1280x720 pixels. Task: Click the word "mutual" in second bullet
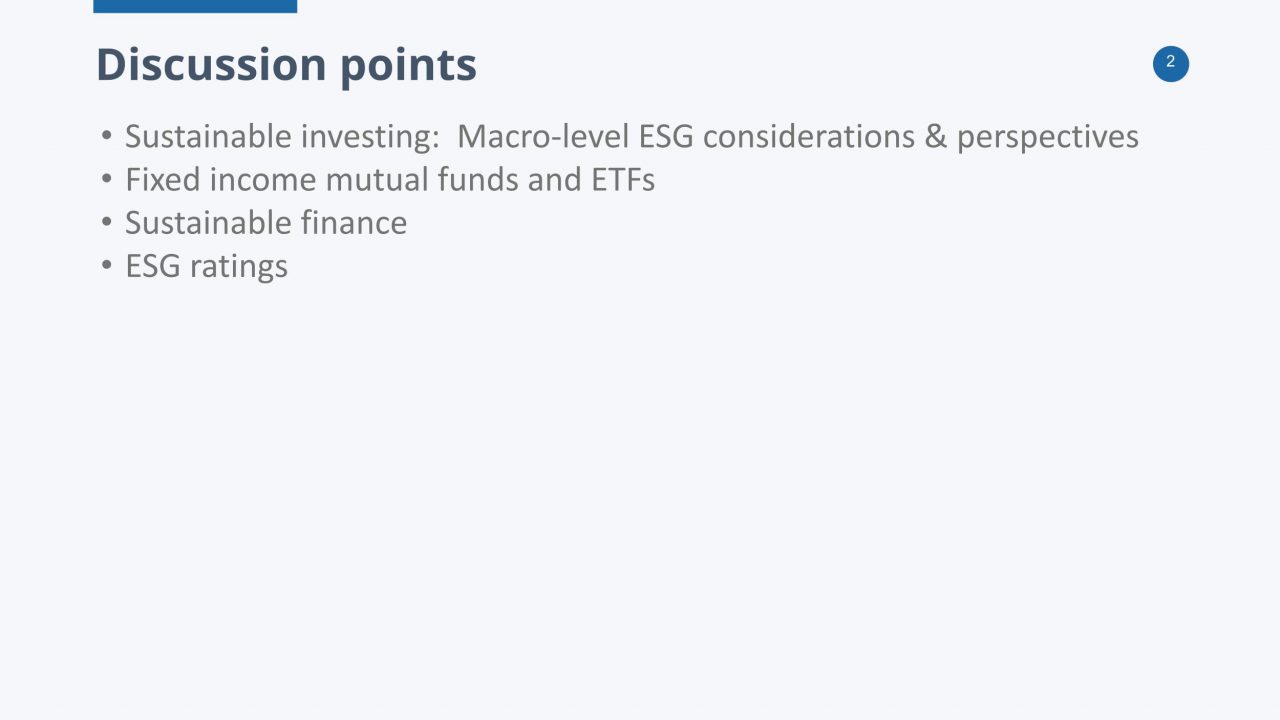point(376,180)
